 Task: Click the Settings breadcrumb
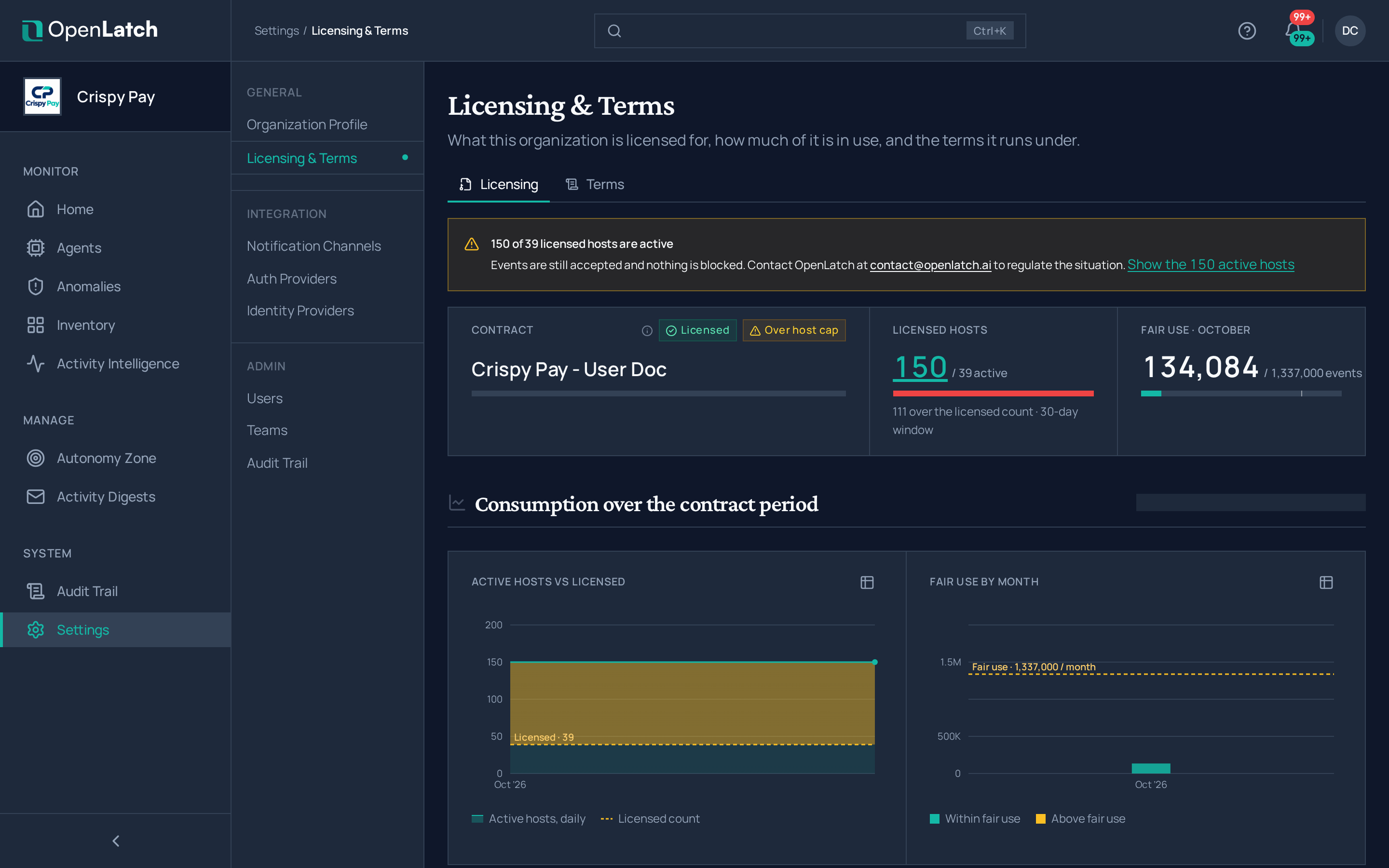click(x=277, y=31)
